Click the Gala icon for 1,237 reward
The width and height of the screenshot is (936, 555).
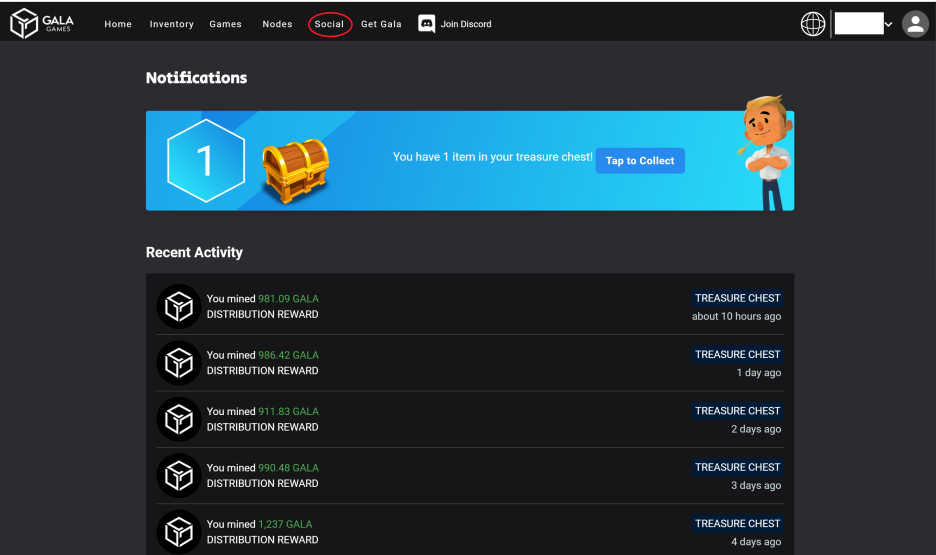pyautogui.click(x=178, y=532)
